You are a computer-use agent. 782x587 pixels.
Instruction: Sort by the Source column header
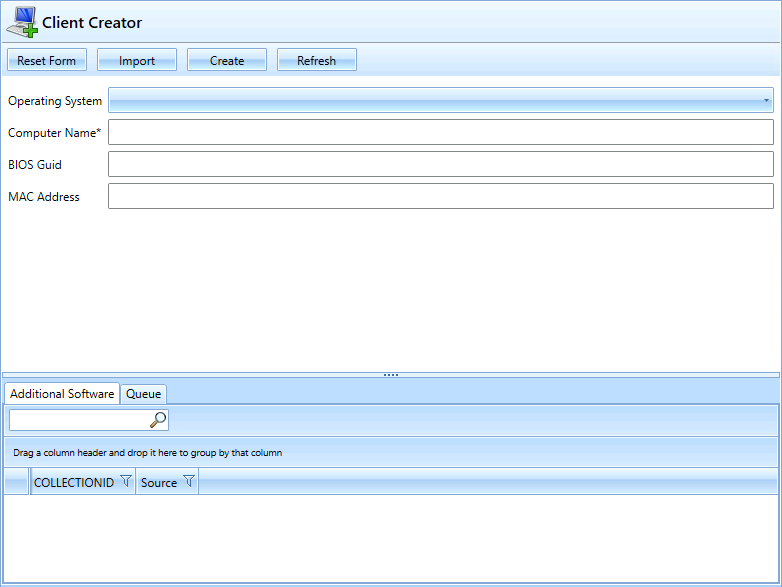tap(158, 482)
